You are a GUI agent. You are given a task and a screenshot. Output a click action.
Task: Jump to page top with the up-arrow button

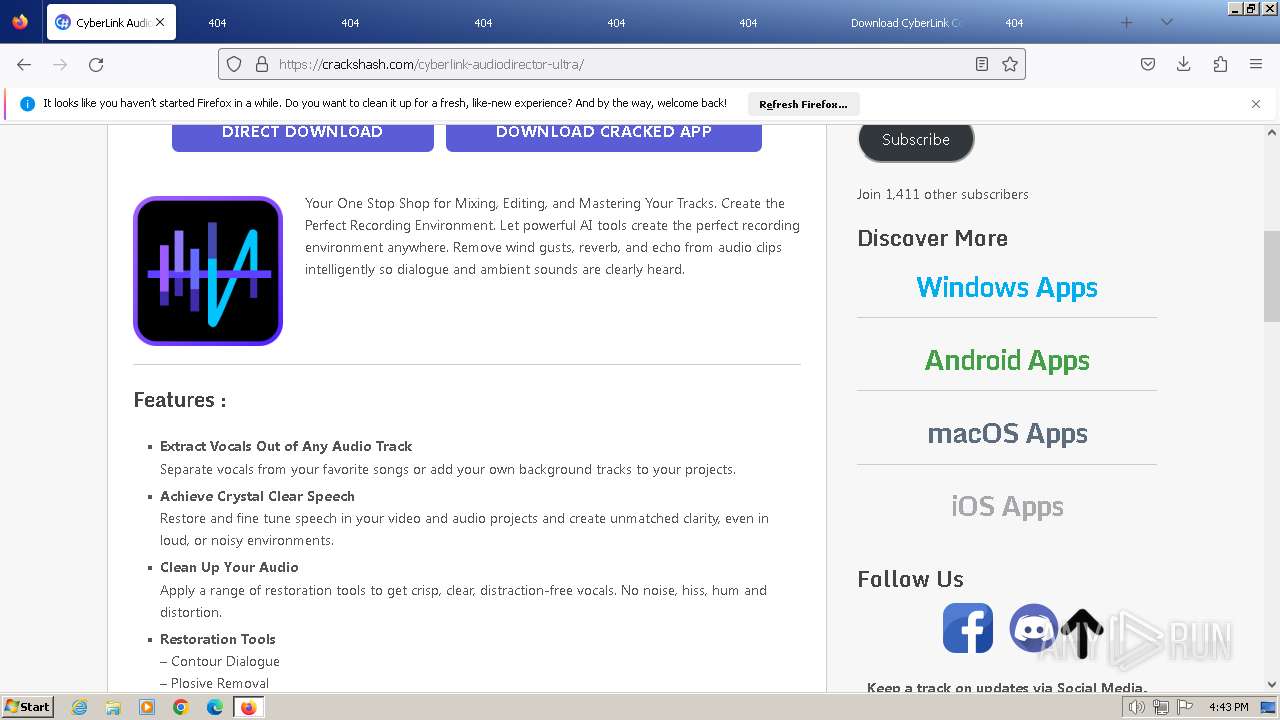point(1082,634)
